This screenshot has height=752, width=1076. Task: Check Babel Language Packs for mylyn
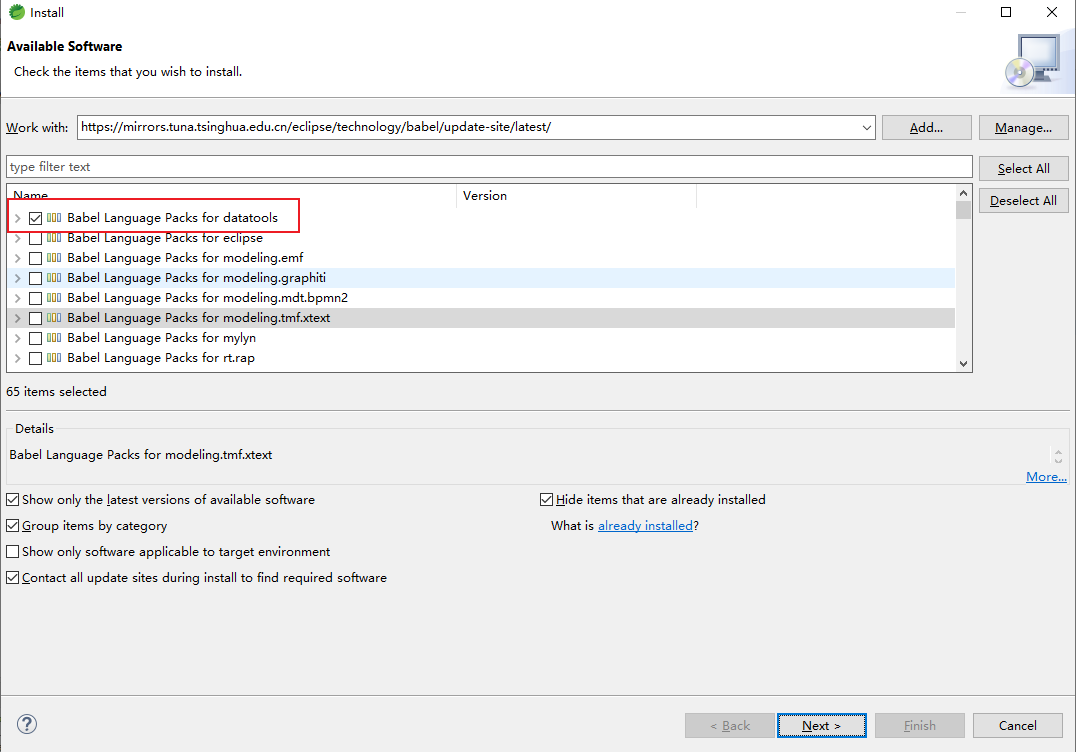[36, 338]
